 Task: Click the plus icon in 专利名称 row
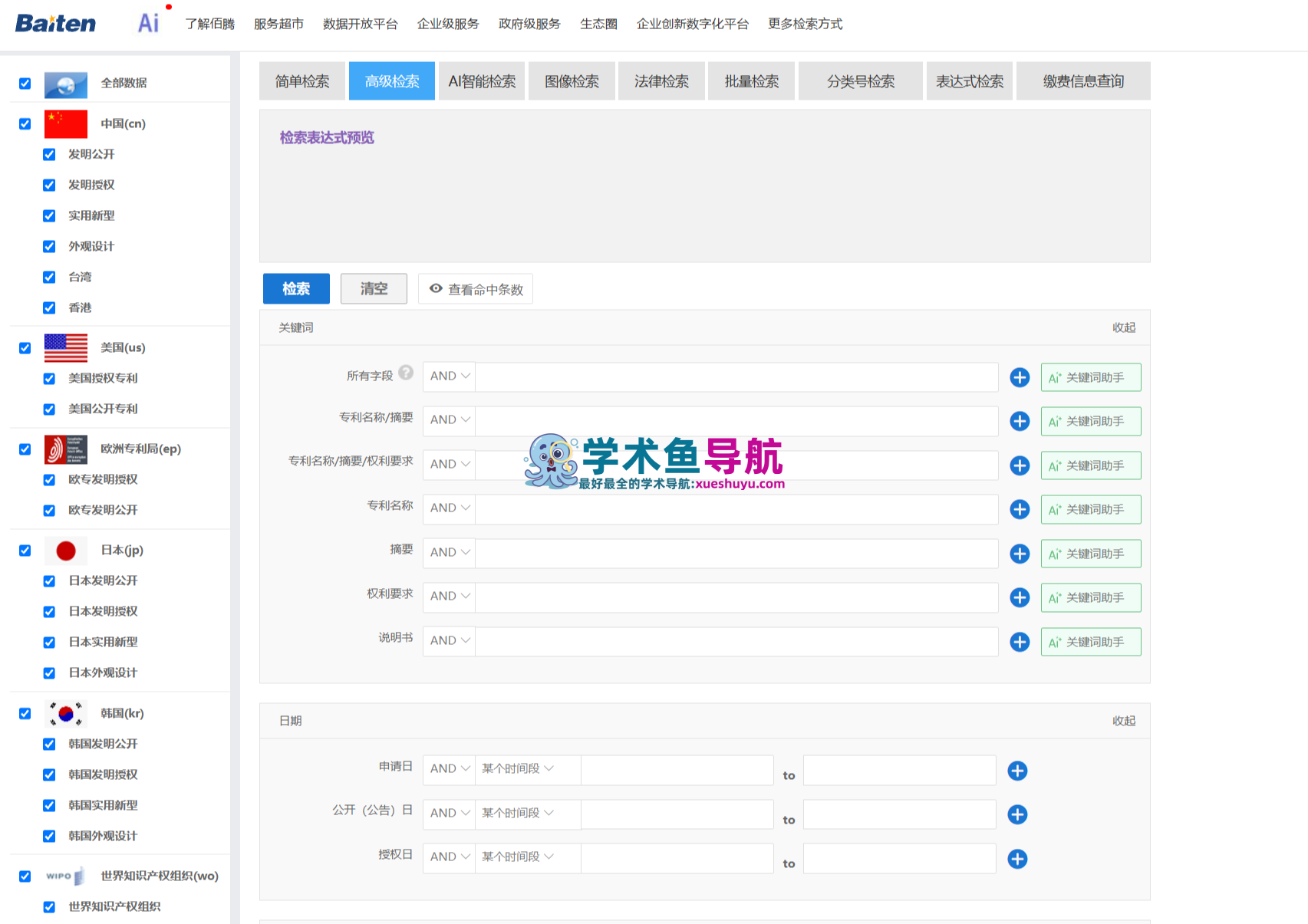click(1020, 509)
